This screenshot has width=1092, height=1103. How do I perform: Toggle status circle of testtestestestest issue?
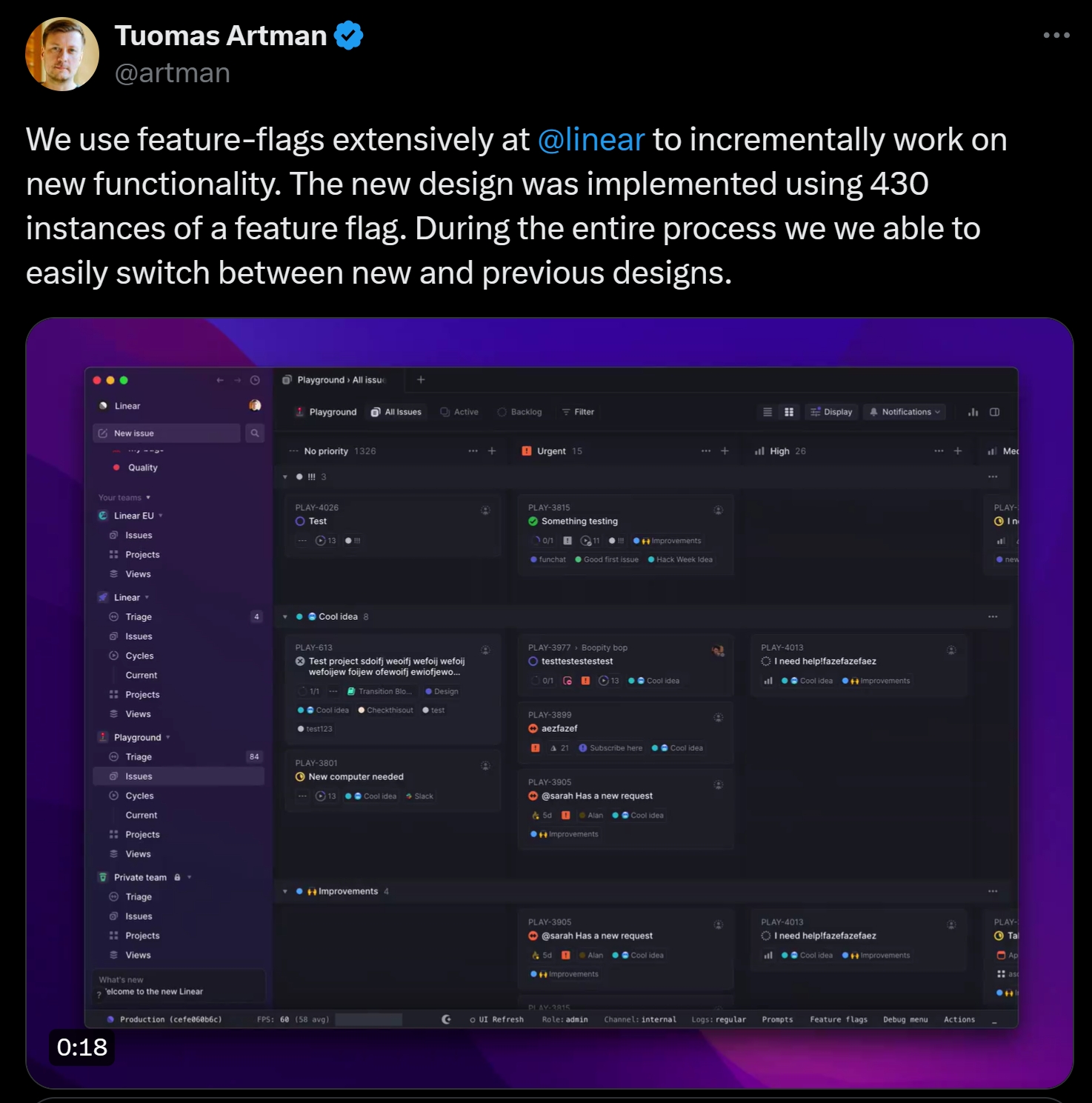click(533, 662)
